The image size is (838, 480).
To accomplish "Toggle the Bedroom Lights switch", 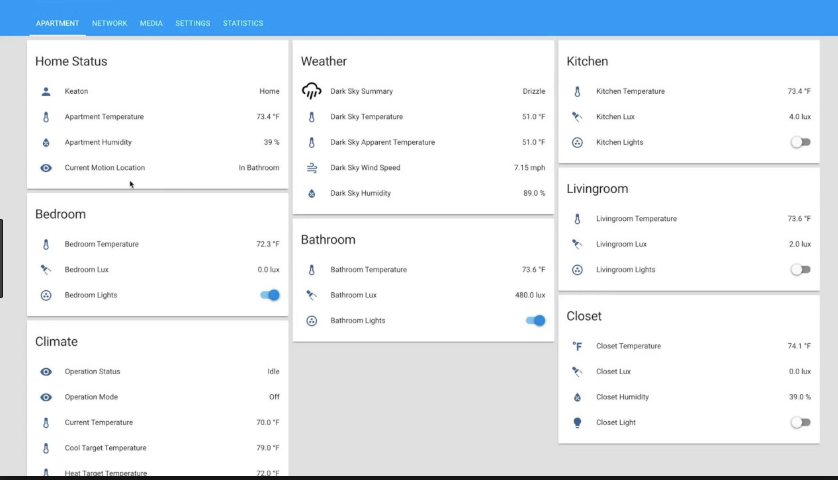I will click(270, 295).
